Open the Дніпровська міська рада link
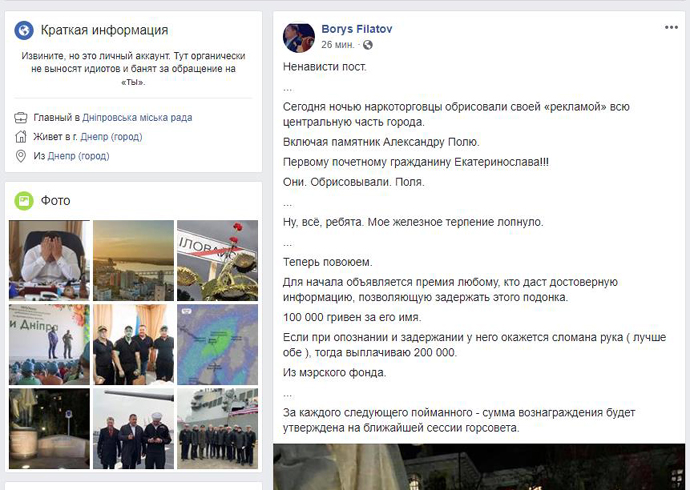 [137, 117]
